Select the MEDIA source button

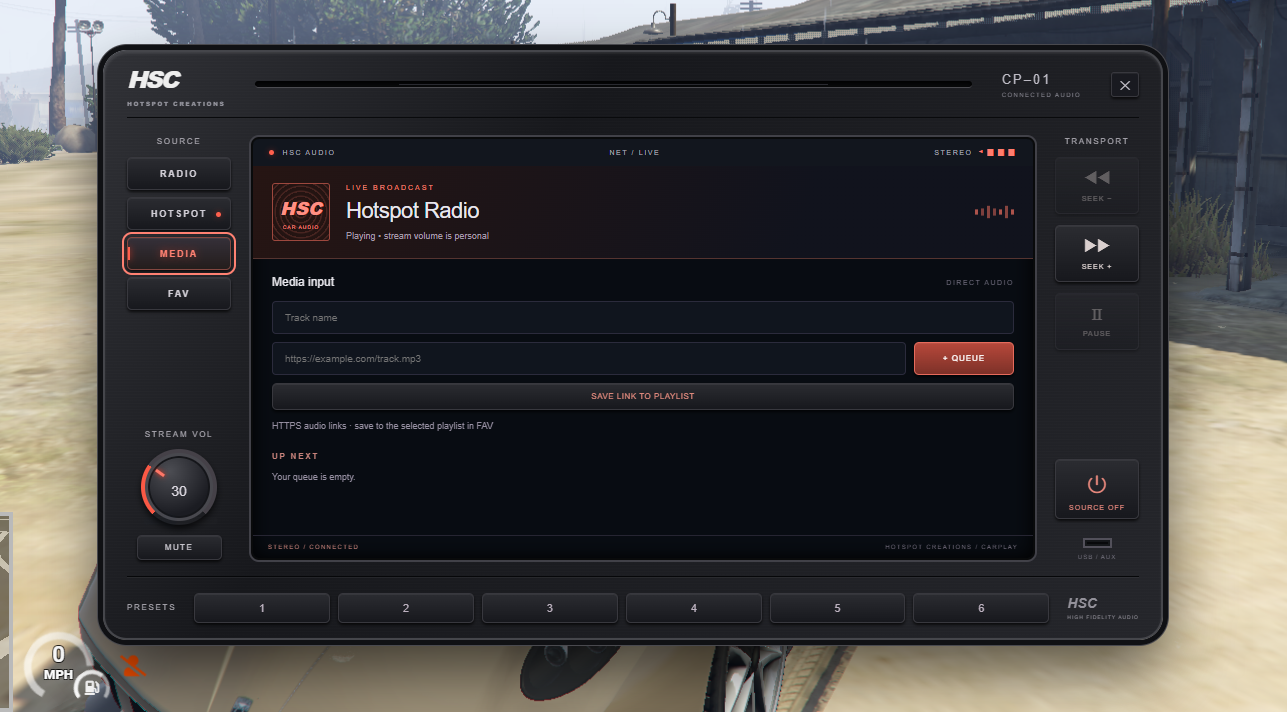tap(178, 254)
